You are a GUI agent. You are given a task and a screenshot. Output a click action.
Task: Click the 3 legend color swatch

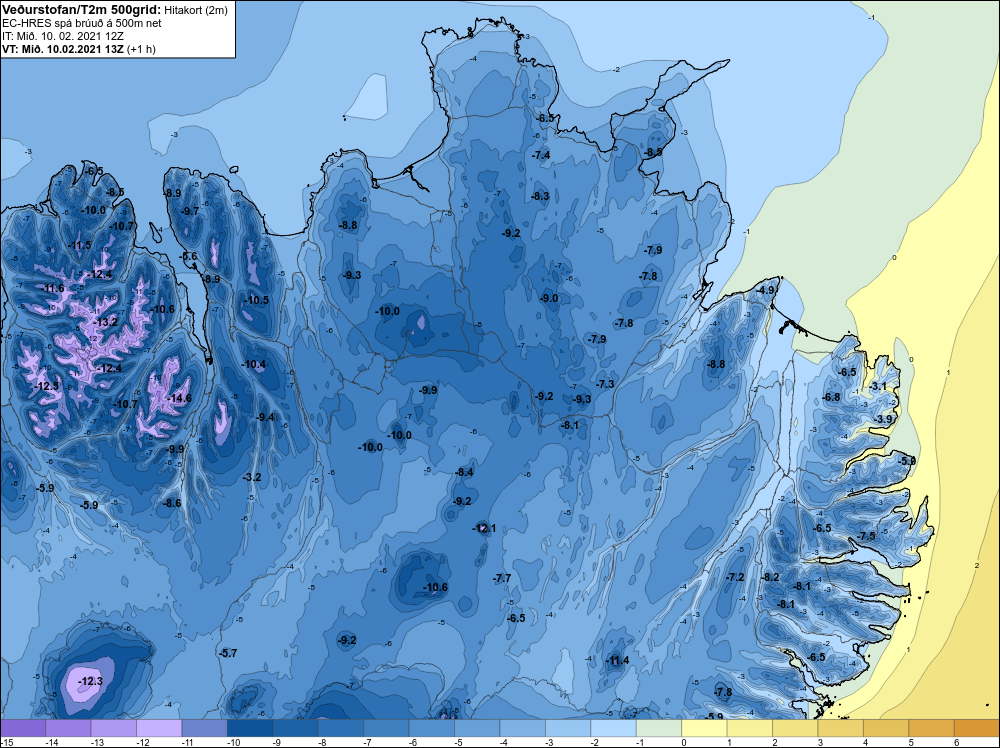pyautogui.click(x=841, y=728)
